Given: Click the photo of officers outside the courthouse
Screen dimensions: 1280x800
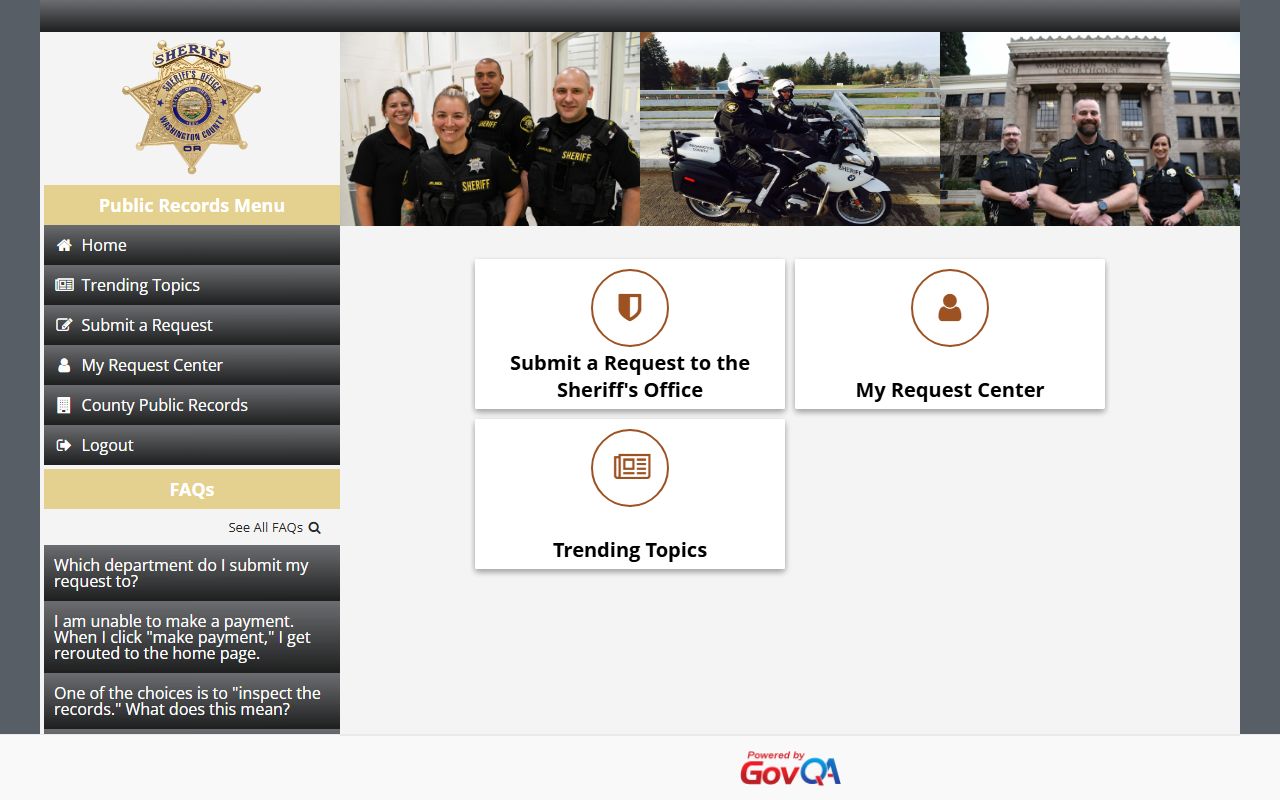Looking at the screenshot, I should coord(1090,129).
